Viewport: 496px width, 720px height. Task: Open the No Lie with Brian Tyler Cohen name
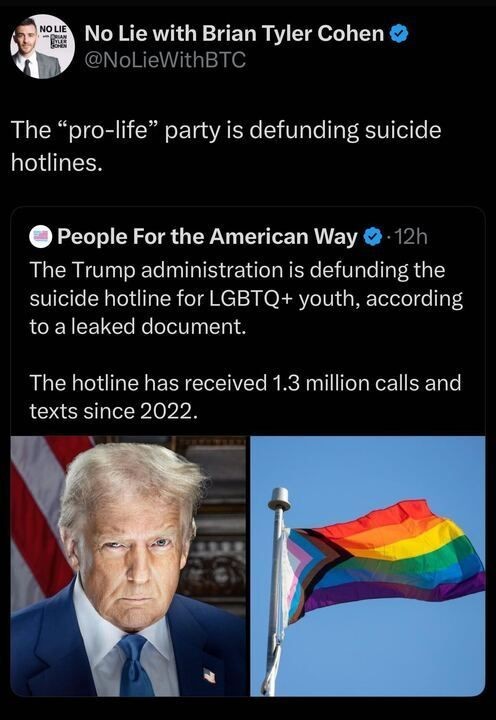pos(234,34)
